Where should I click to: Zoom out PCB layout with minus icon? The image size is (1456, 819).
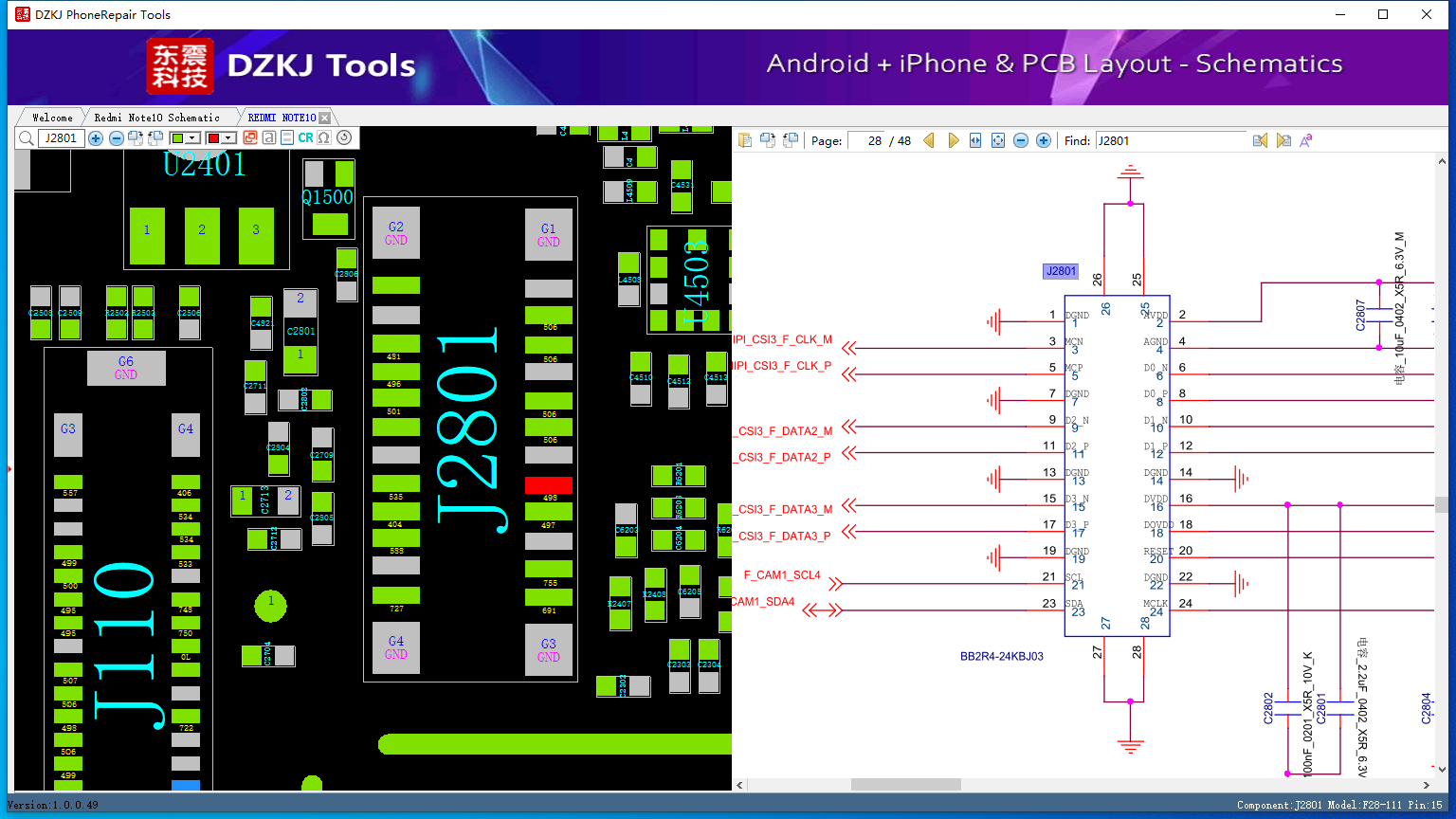[117, 138]
